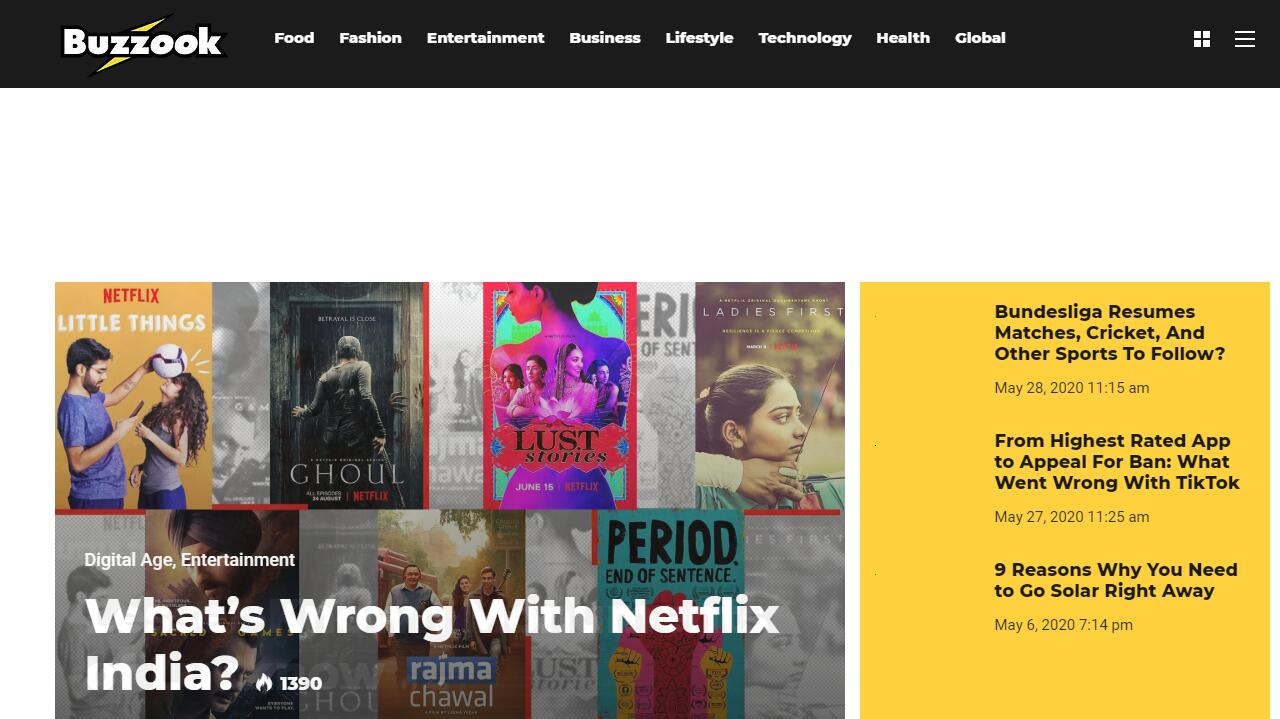Click the May 28, 2020 timestamp

click(1071, 388)
